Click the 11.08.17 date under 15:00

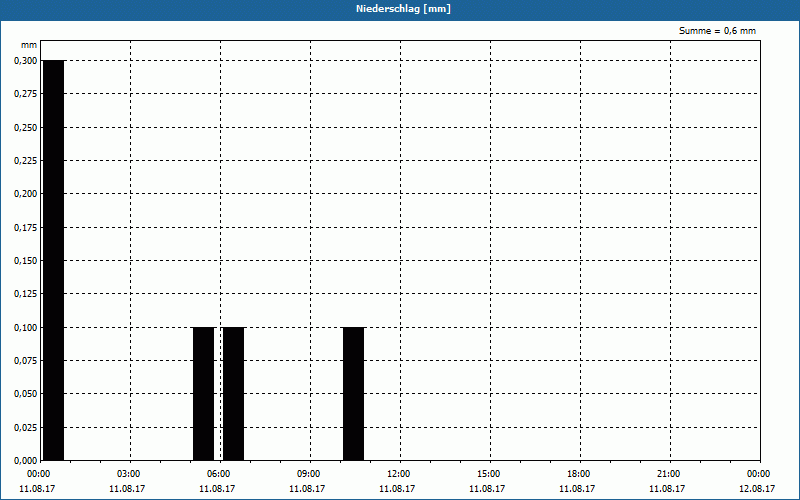coord(487,489)
